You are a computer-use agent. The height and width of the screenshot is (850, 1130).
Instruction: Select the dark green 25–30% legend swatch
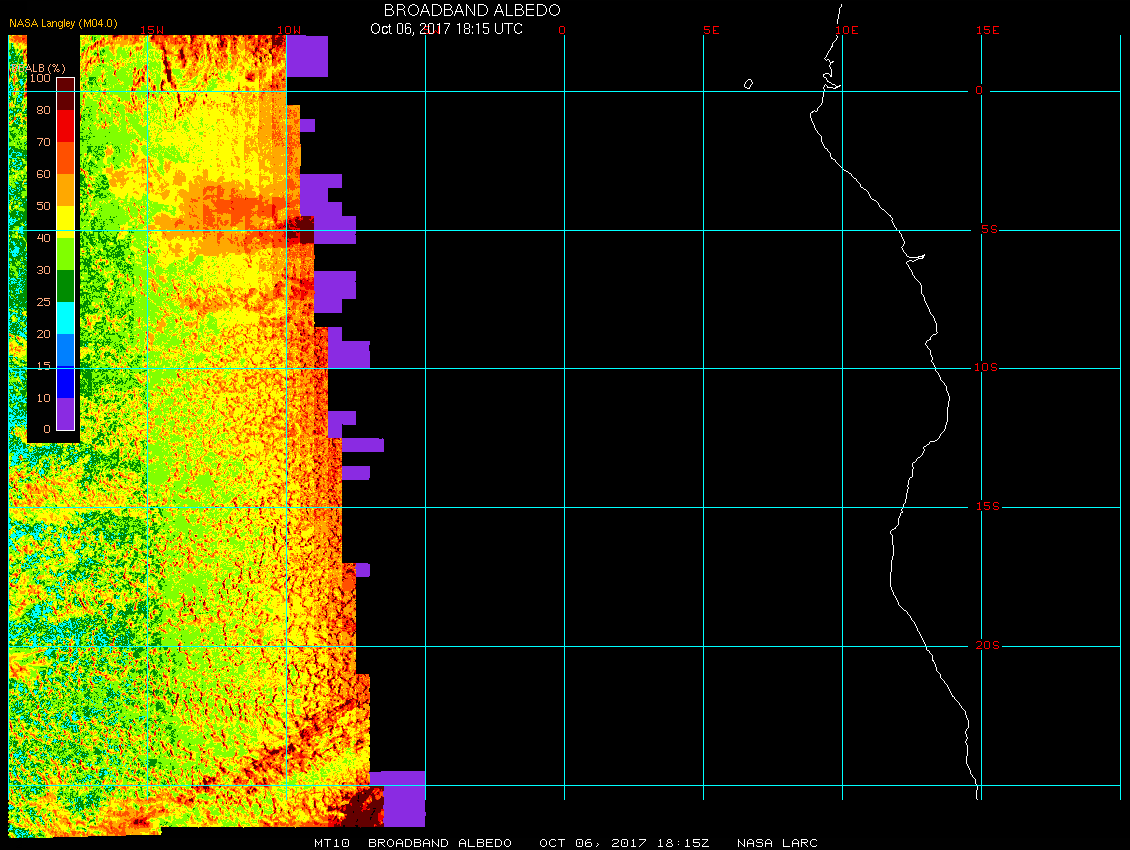coord(65,286)
